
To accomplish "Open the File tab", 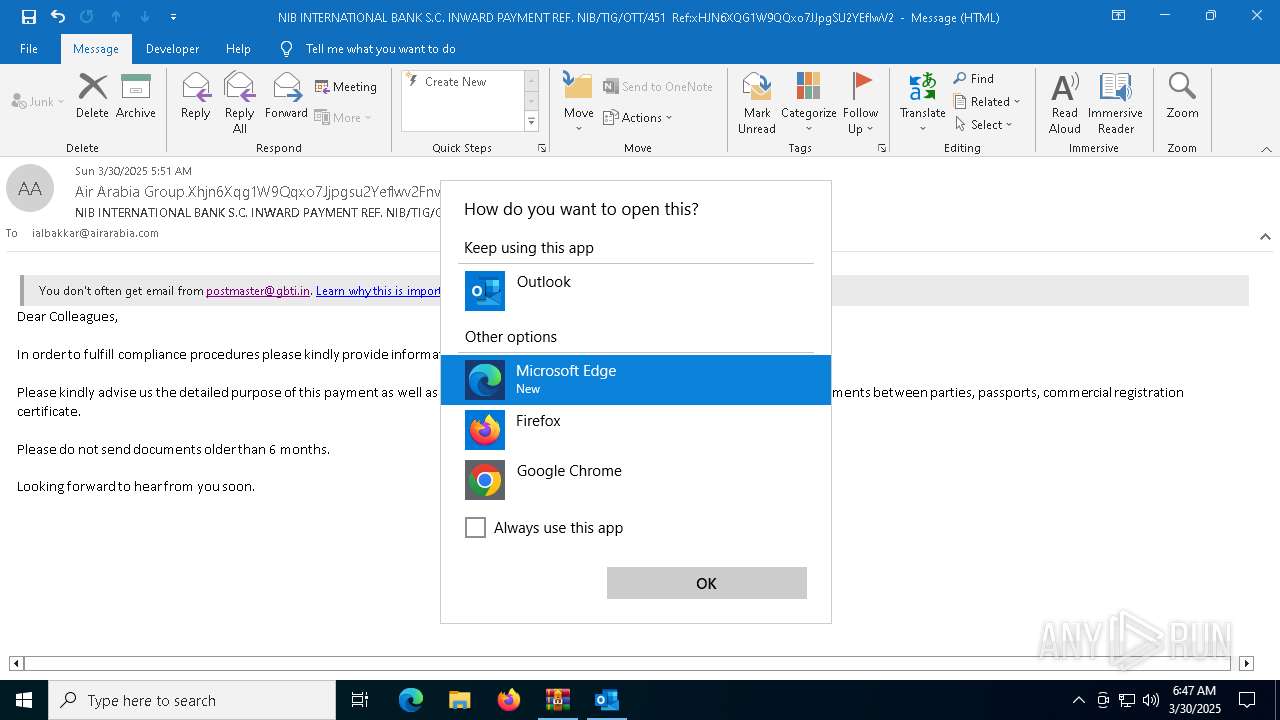I will click(x=29, y=48).
